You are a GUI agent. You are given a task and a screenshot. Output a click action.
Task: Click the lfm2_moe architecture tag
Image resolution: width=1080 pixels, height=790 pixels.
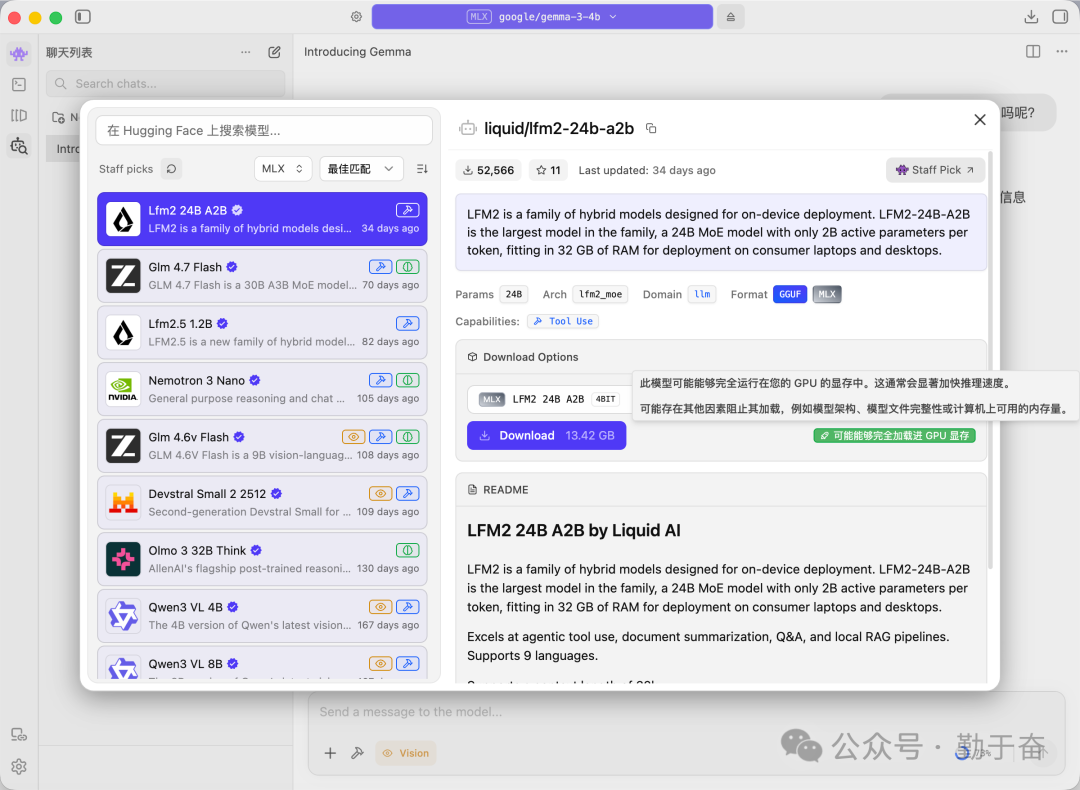(x=600, y=294)
